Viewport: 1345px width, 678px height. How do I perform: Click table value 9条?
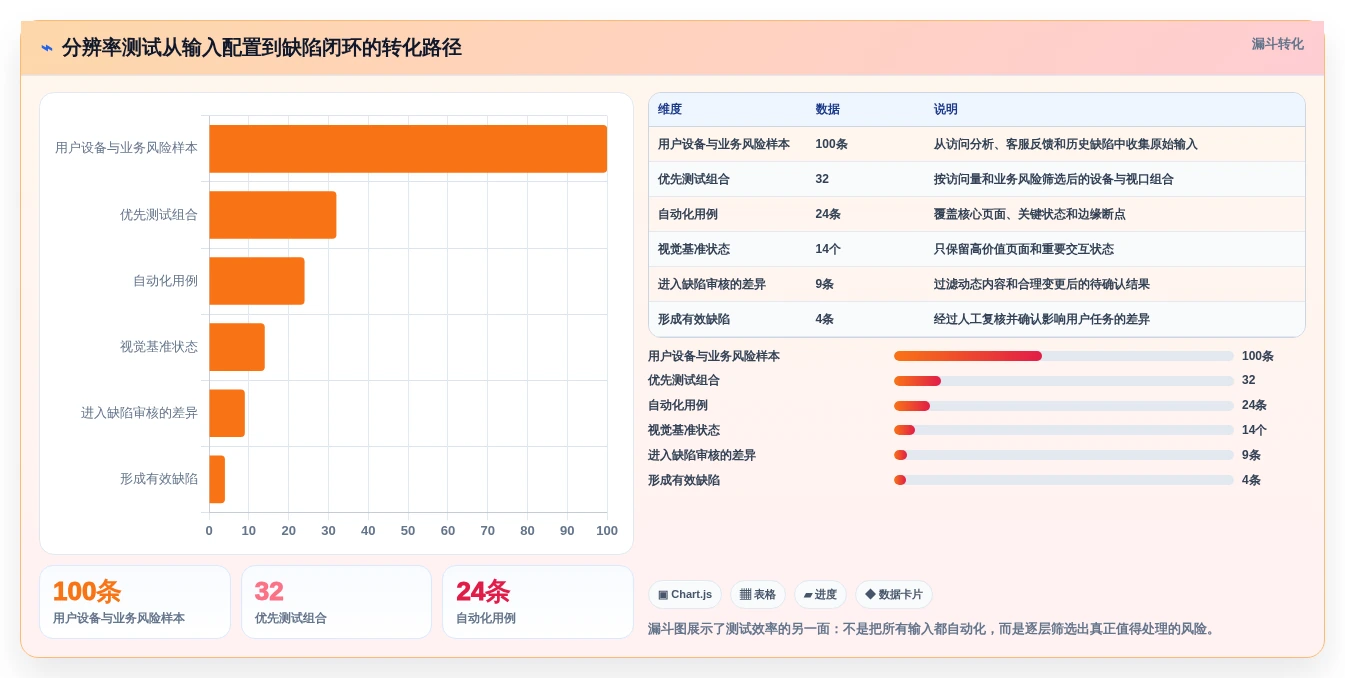pyautogui.click(x=825, y=284)
